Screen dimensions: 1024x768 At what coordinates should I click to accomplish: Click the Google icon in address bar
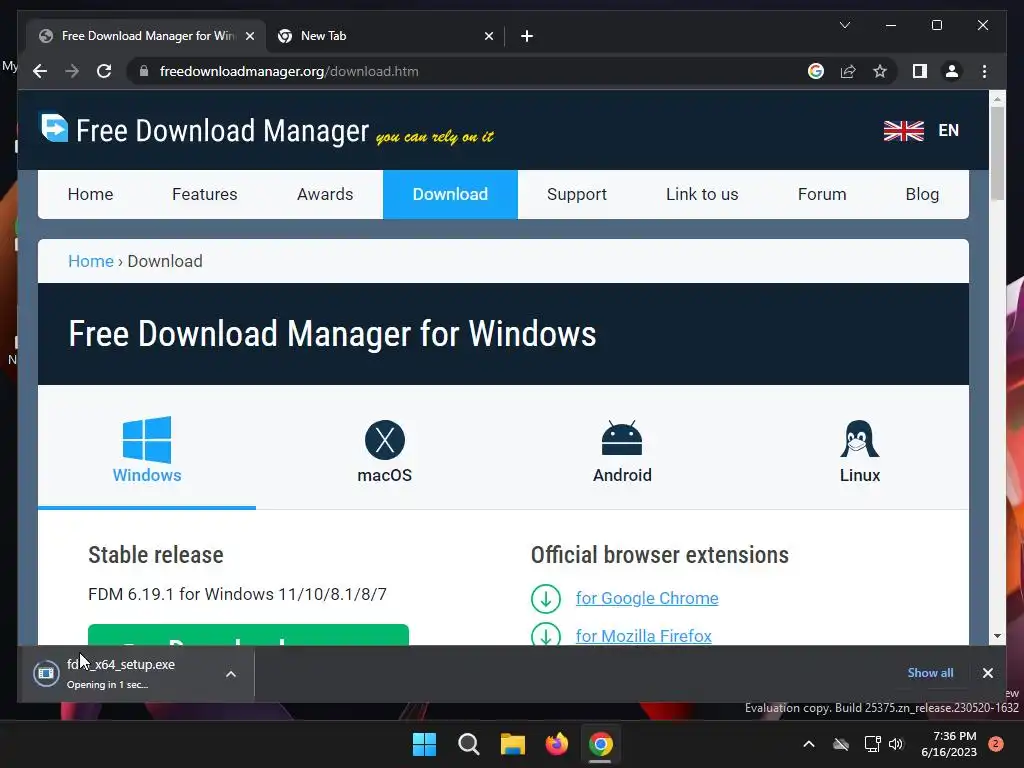[x=816, y=71]
